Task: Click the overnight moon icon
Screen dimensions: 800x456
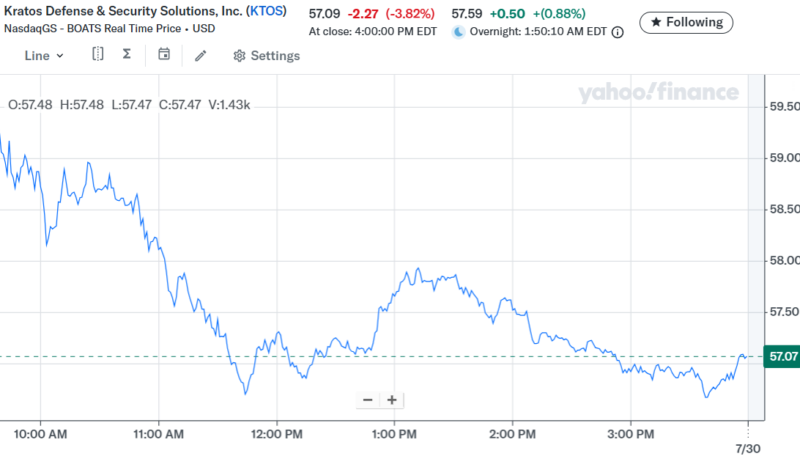Action: [x=459, y=32]
